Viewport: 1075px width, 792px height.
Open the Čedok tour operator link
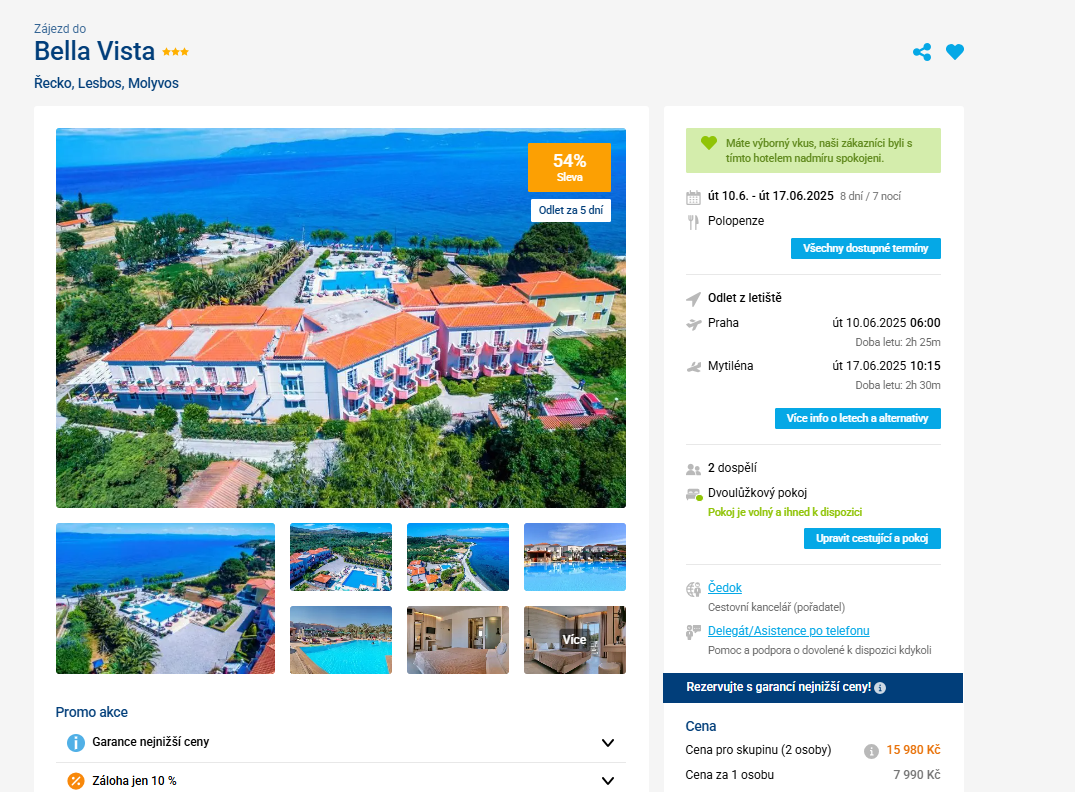(725, 588)
